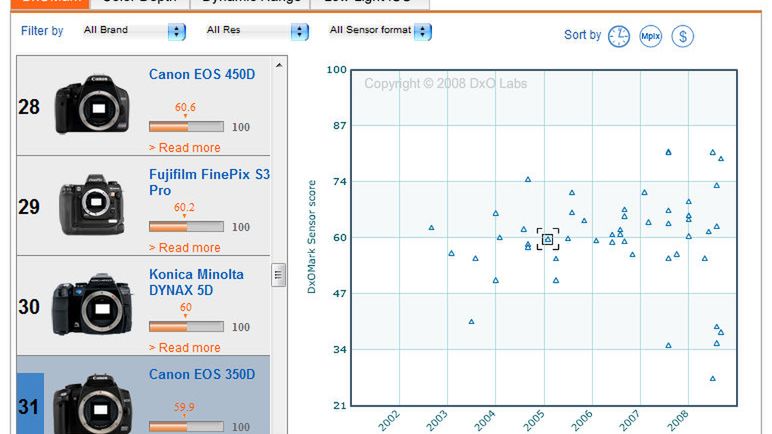The image size is (772, 434).
Task: Click the Filter by label
Action: coord(42,31)
